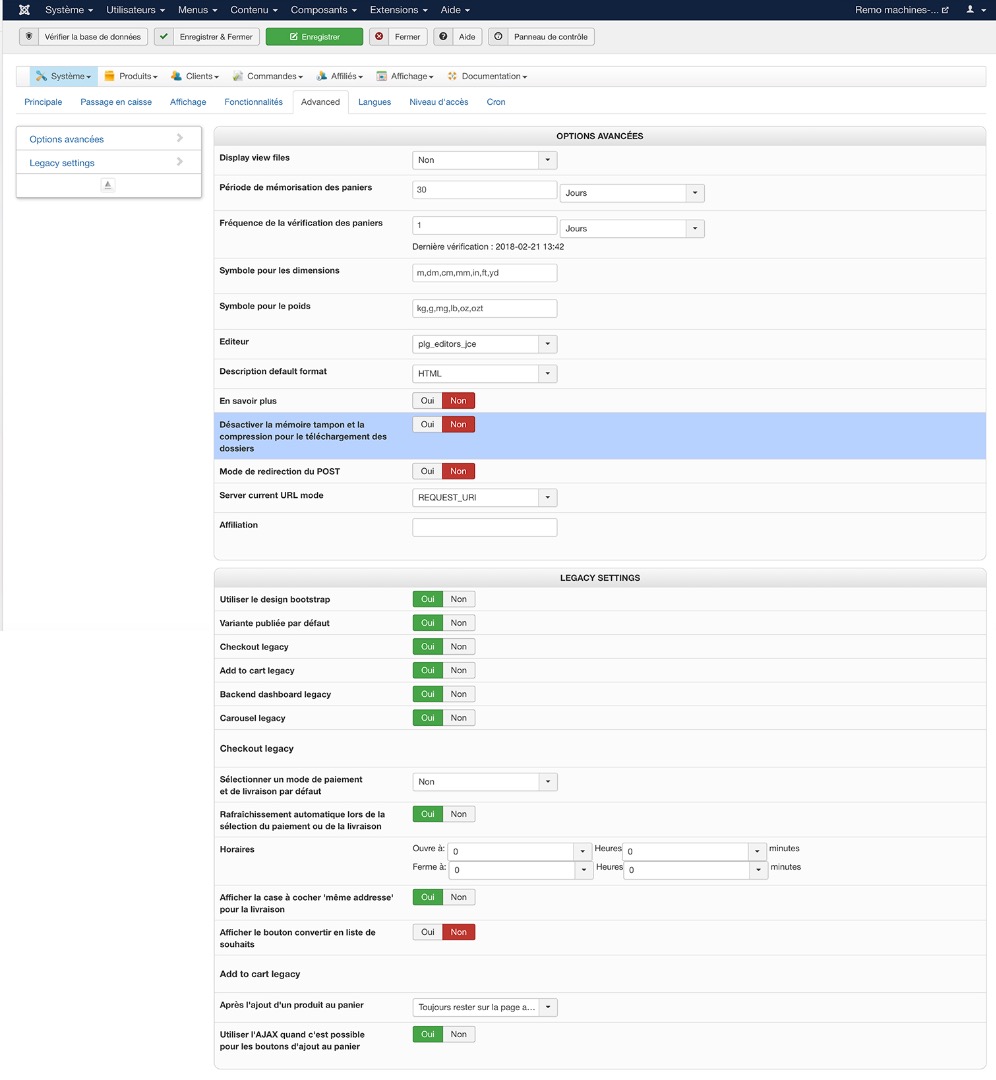Click the red X close icon
Viewport: 996px width, 1080px height.
click(x=379, y=37)
